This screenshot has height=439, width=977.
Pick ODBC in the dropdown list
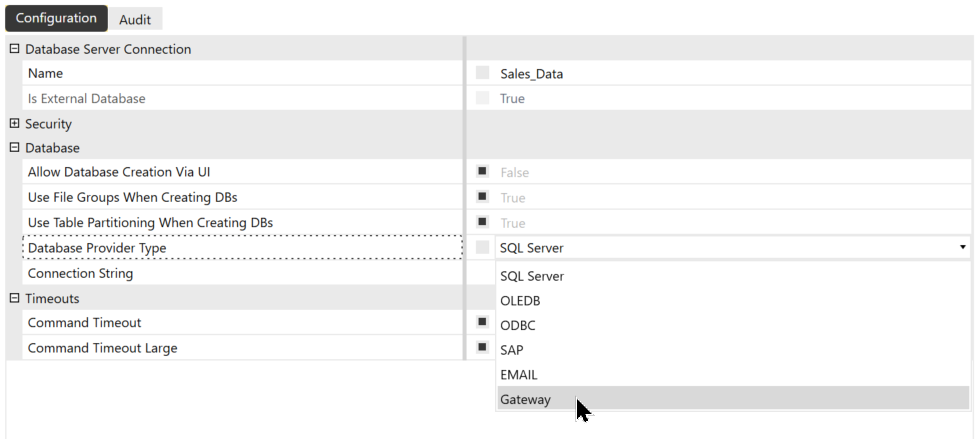coord(518,325)
